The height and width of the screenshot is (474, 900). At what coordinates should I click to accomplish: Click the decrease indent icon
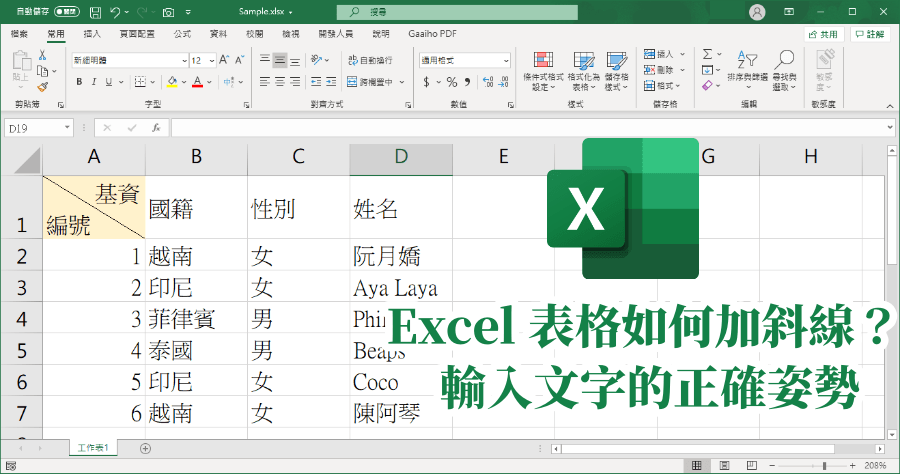tap(316, 82)
